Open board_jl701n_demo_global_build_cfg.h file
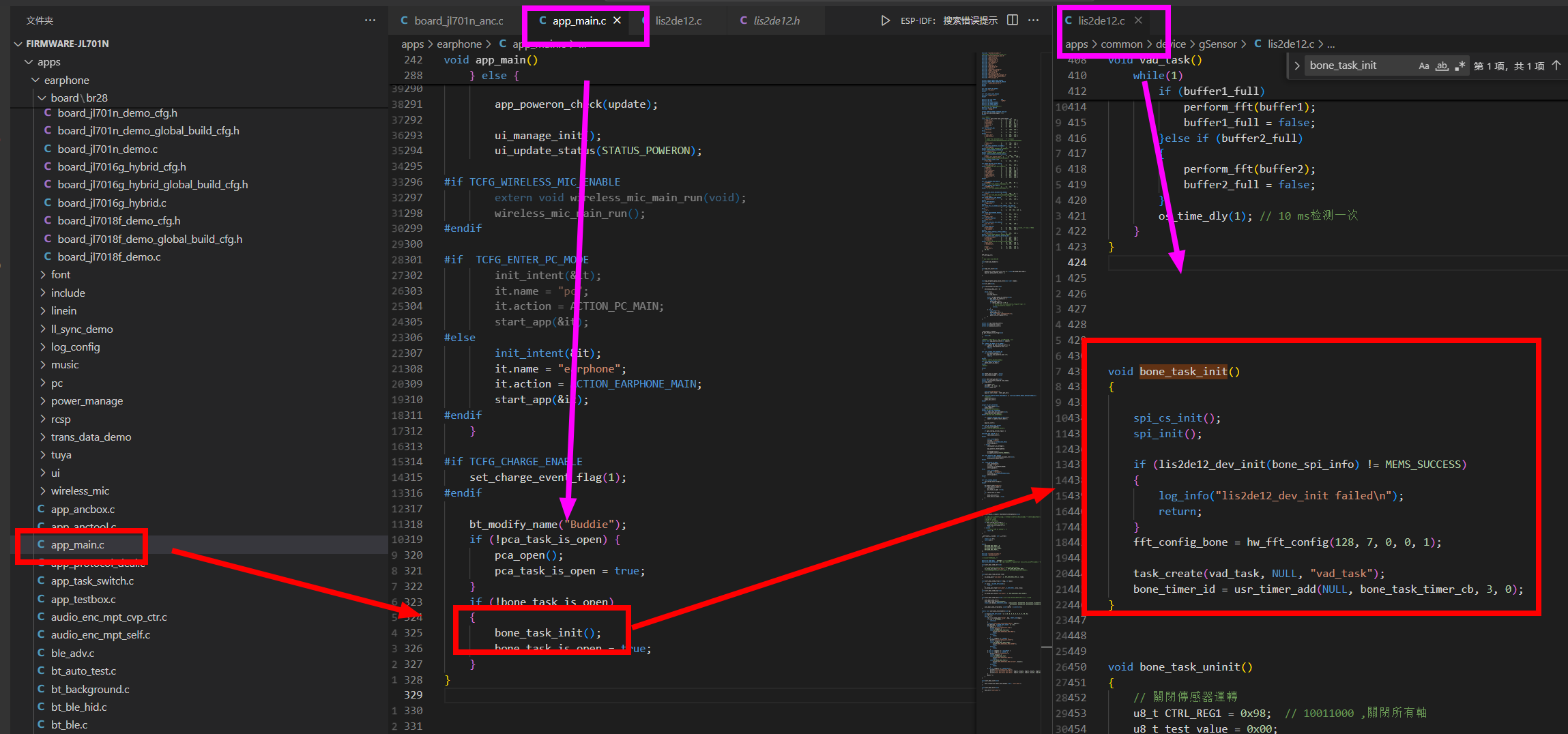The height and width of the screenshot is (734, 1568). pos(148,131)
